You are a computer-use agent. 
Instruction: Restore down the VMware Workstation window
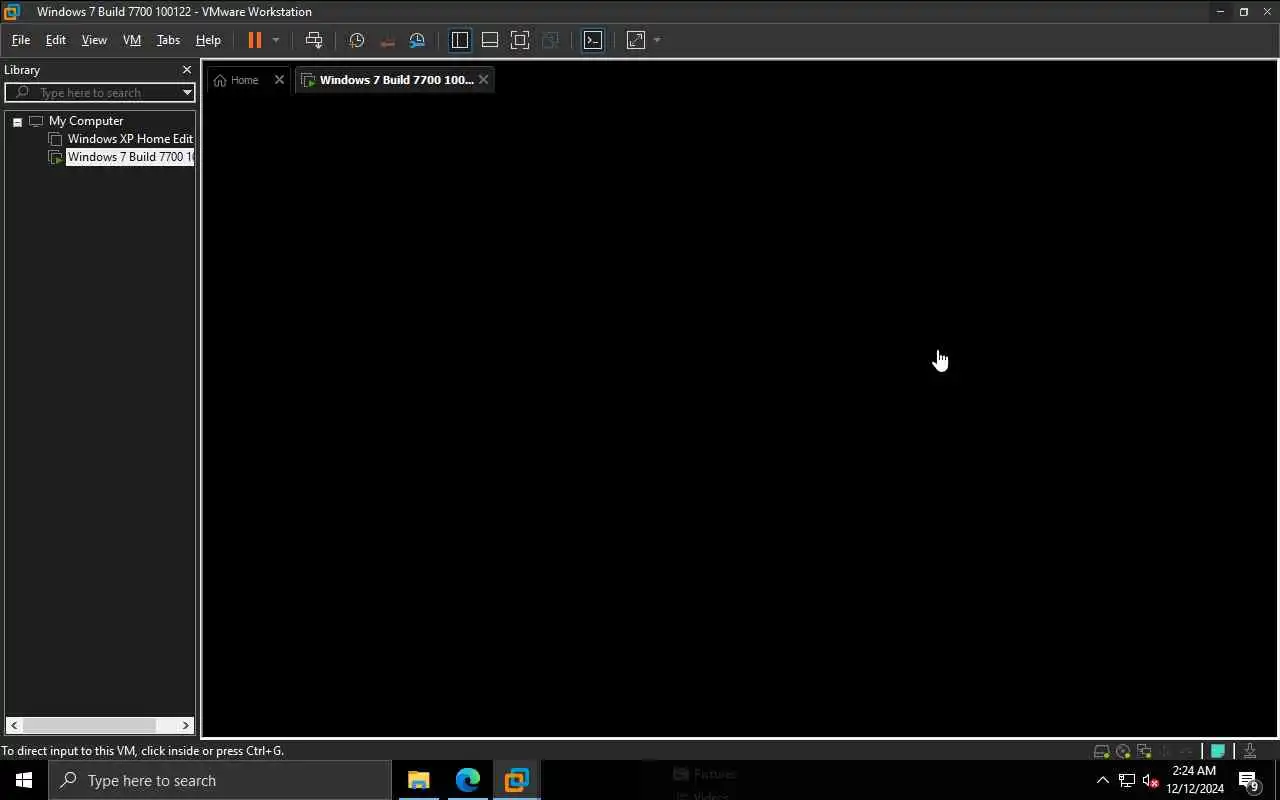(x=1244, y=12)
